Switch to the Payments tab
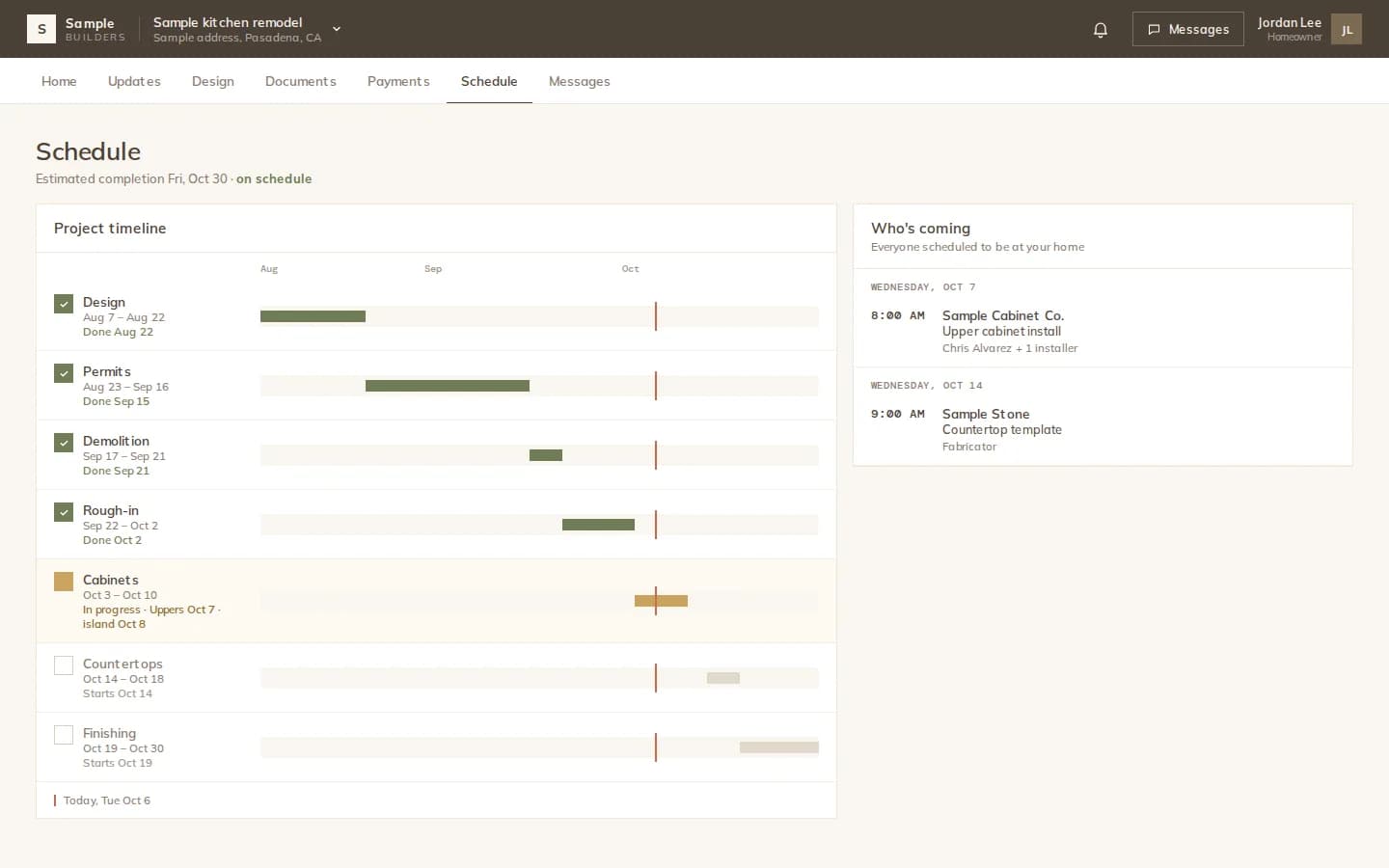 coord(398,81)
